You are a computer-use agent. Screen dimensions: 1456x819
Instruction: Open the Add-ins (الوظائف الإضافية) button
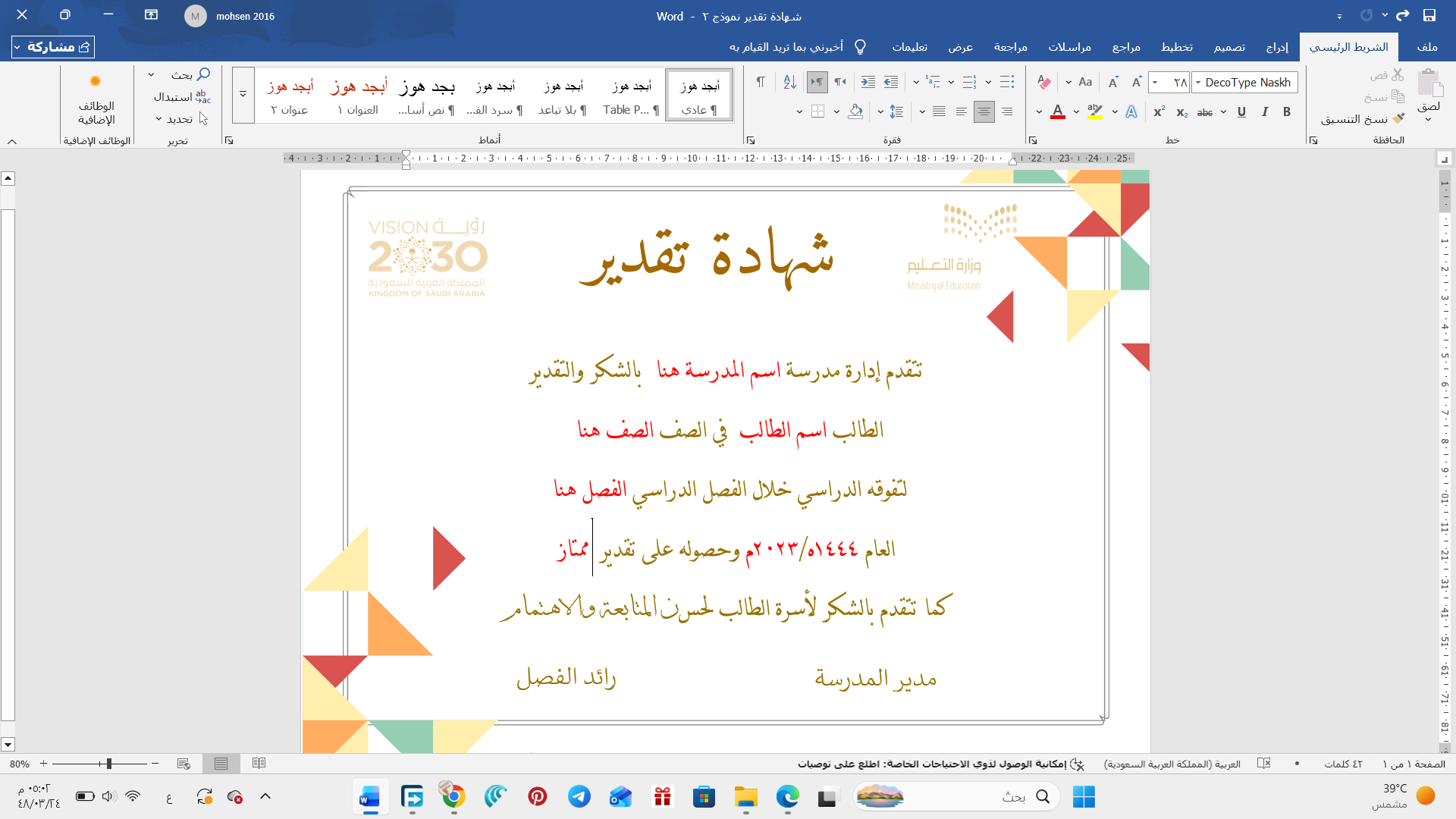tap(96, 100)
